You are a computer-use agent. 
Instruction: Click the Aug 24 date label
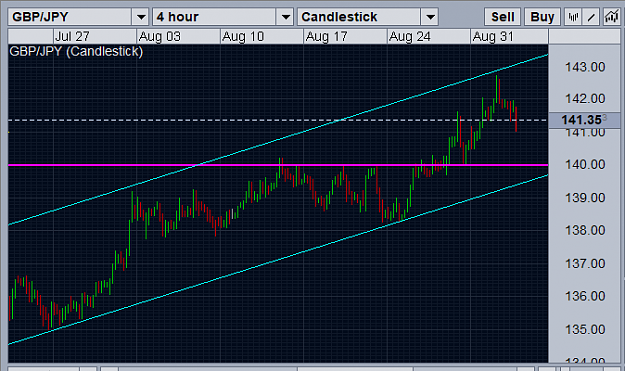point(410,37)
